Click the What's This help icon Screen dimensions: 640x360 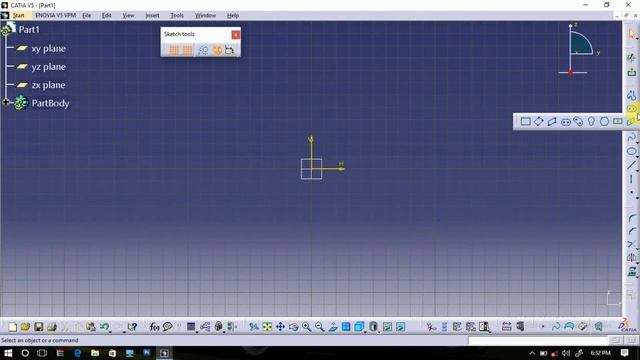click(132, 327)
